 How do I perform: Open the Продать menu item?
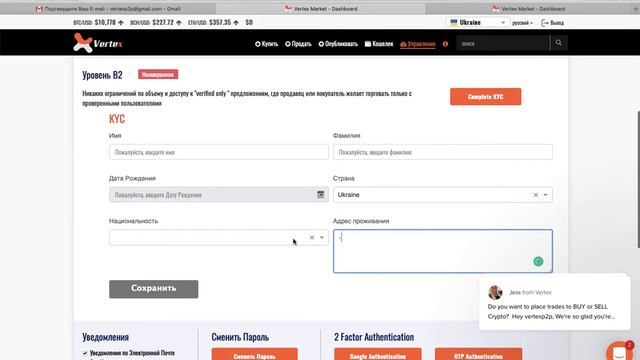[298, 44]
